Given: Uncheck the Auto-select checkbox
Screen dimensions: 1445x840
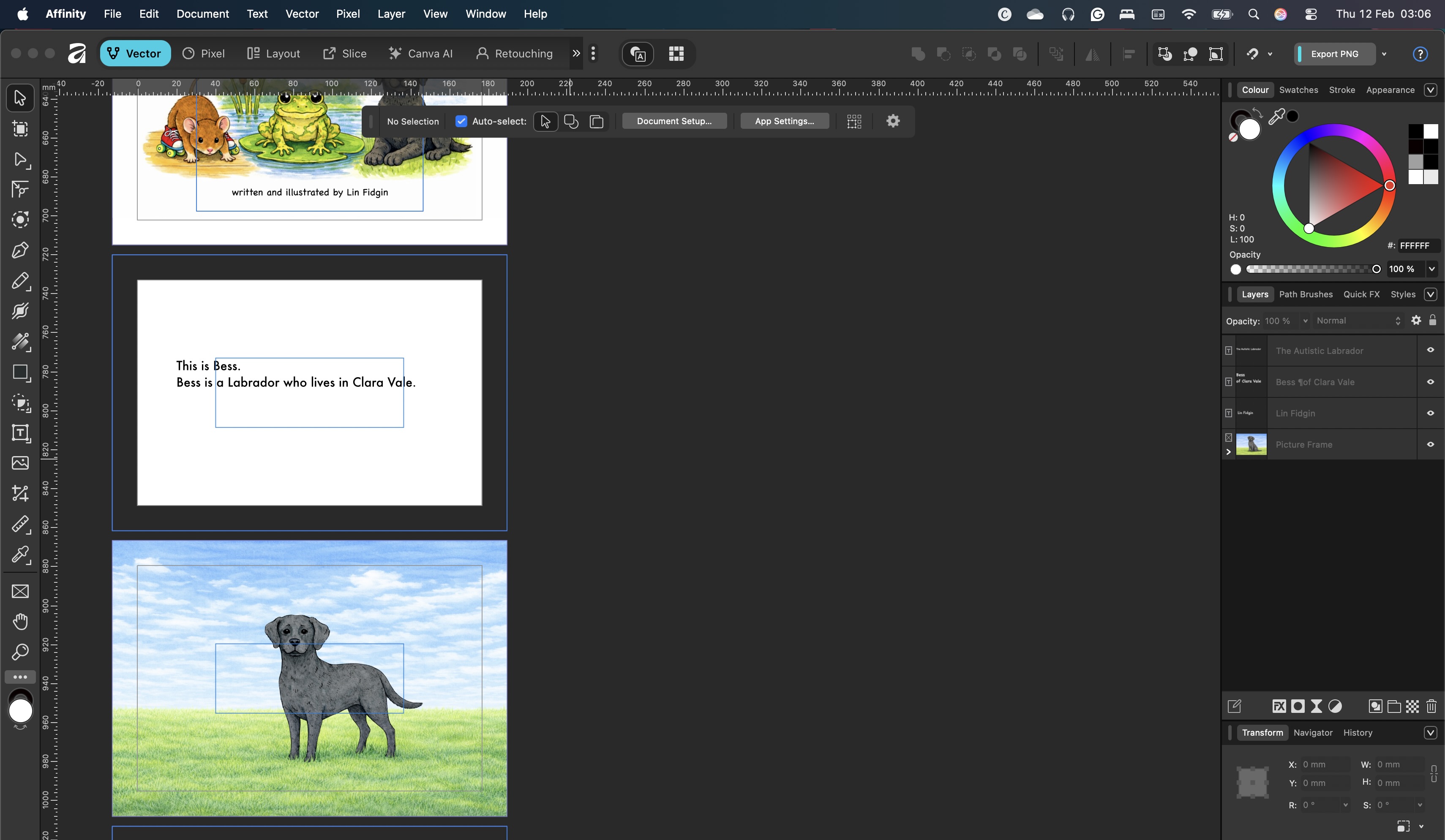Looking at the screenshot, I should point(461,121).
